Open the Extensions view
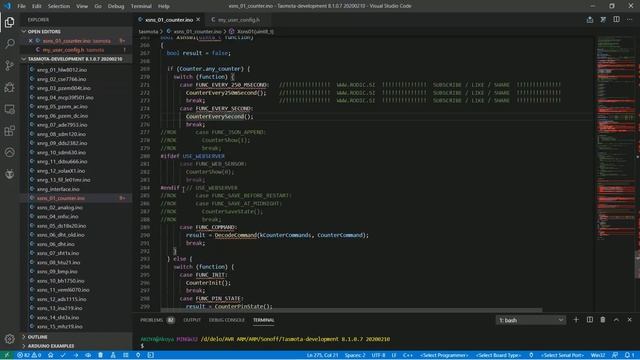The width and height of the screenshot is (640, 360). click(x=9, y=131)
